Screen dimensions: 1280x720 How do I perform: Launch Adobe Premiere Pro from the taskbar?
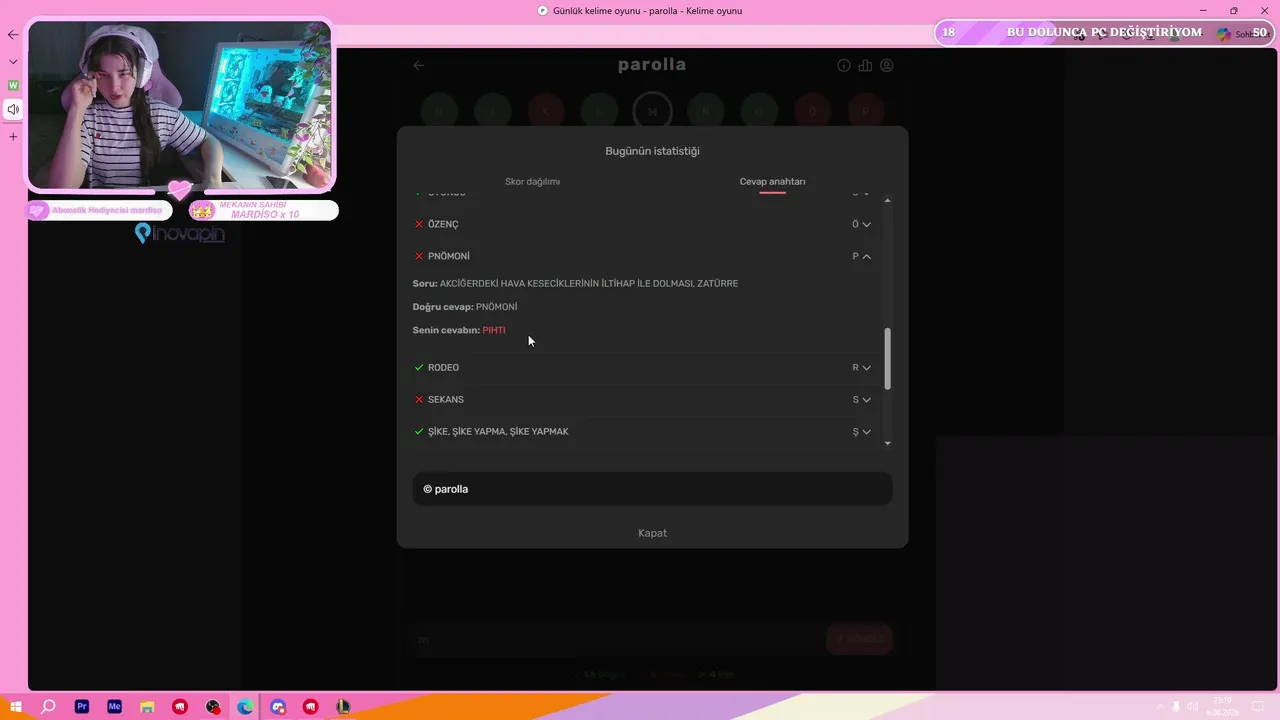click(82, 707)
